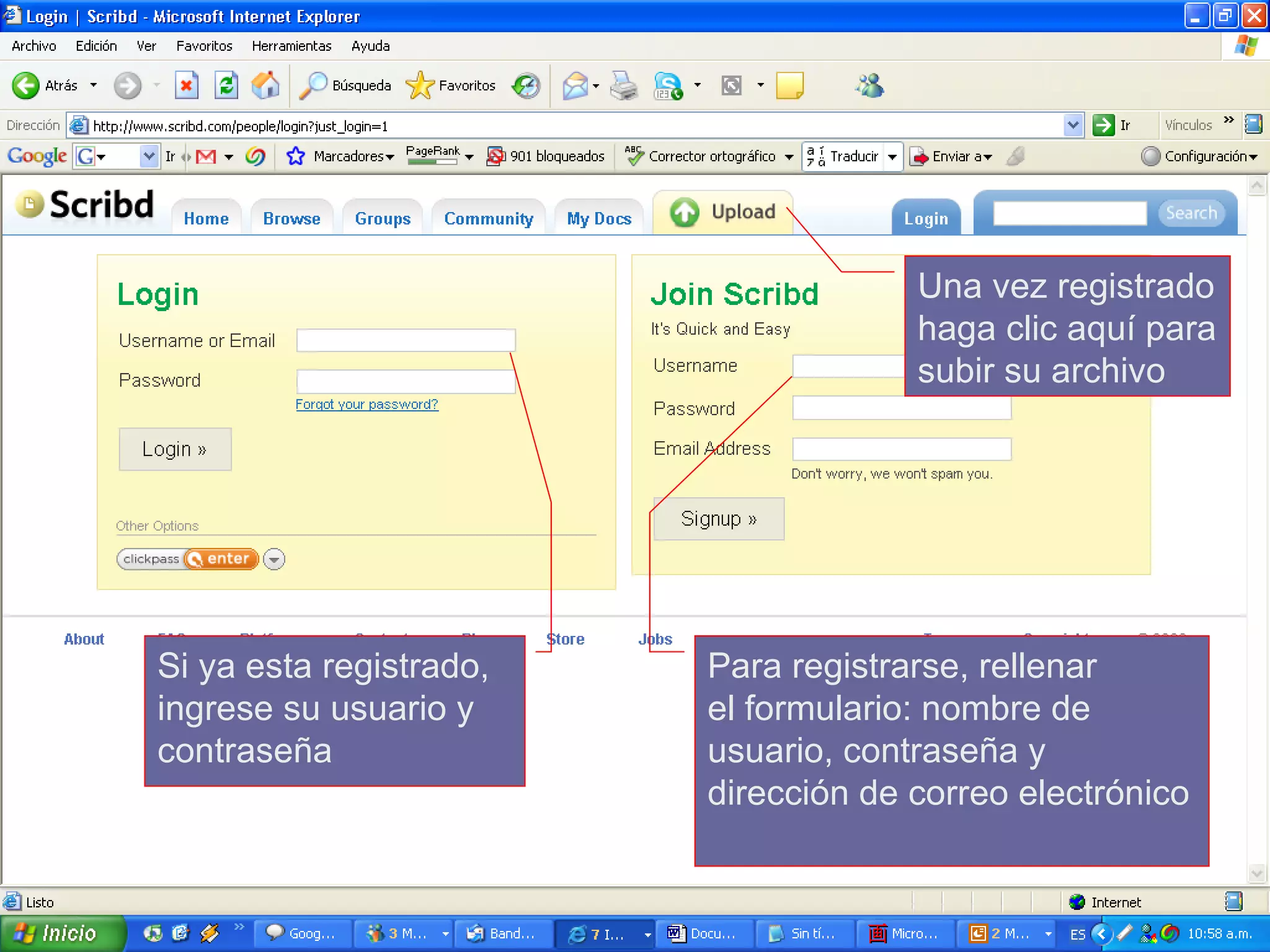Click the yellow note icon

tap(789, 86)
